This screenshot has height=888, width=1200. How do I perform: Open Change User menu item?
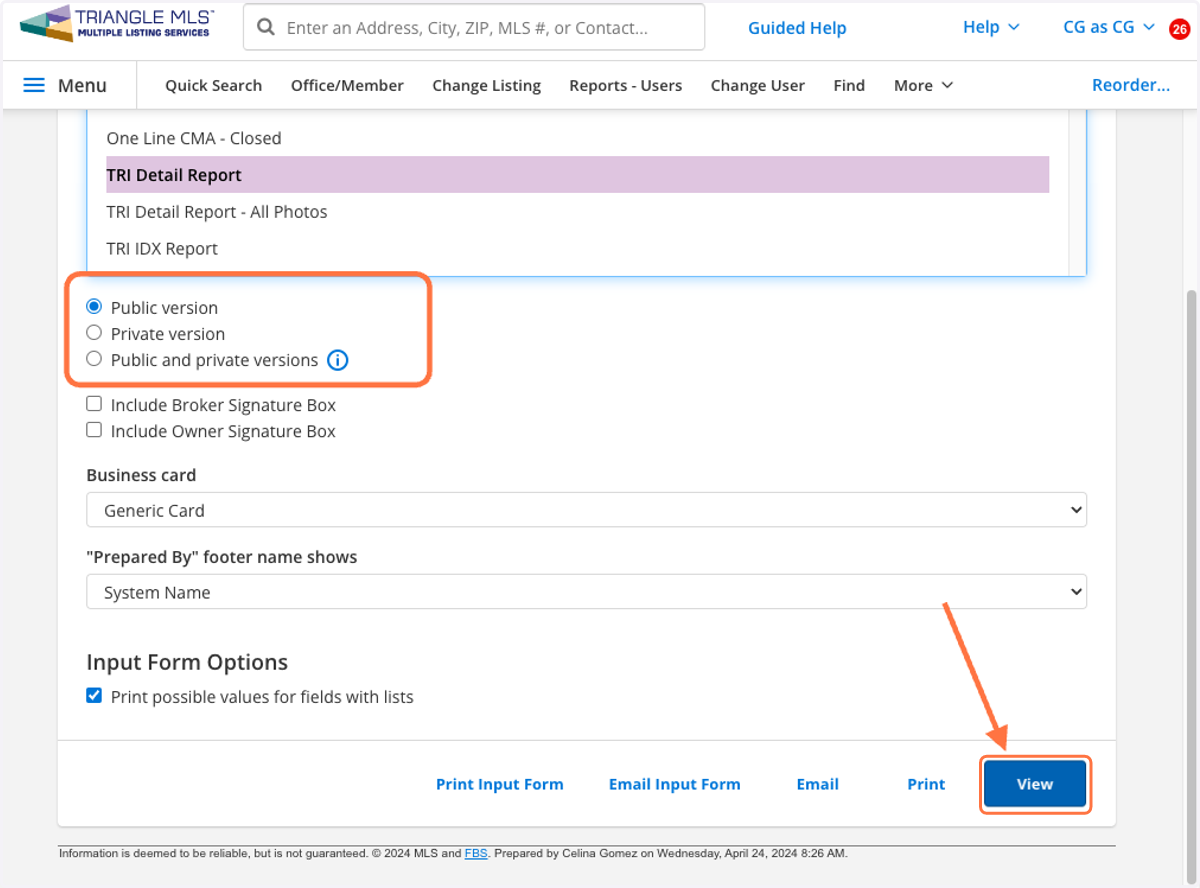click(x=758, y=85)
